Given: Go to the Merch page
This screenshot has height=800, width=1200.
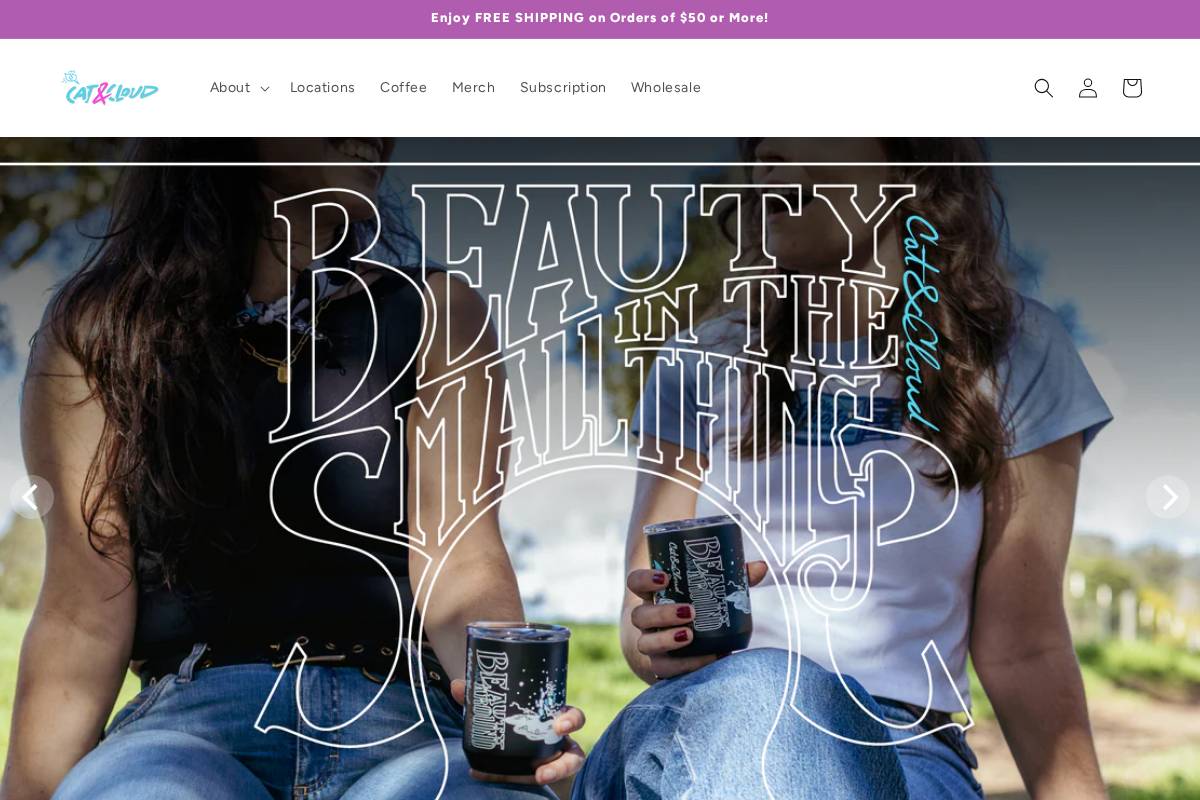Looking at the screenshot, I should (x=473, y=88).
